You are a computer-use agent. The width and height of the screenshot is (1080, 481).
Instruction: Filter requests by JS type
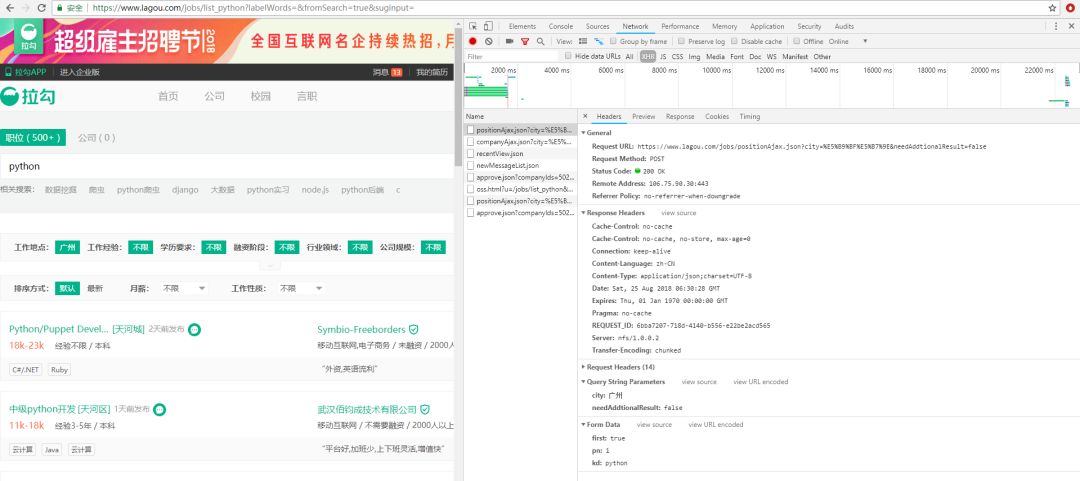[x=663, y=57]
